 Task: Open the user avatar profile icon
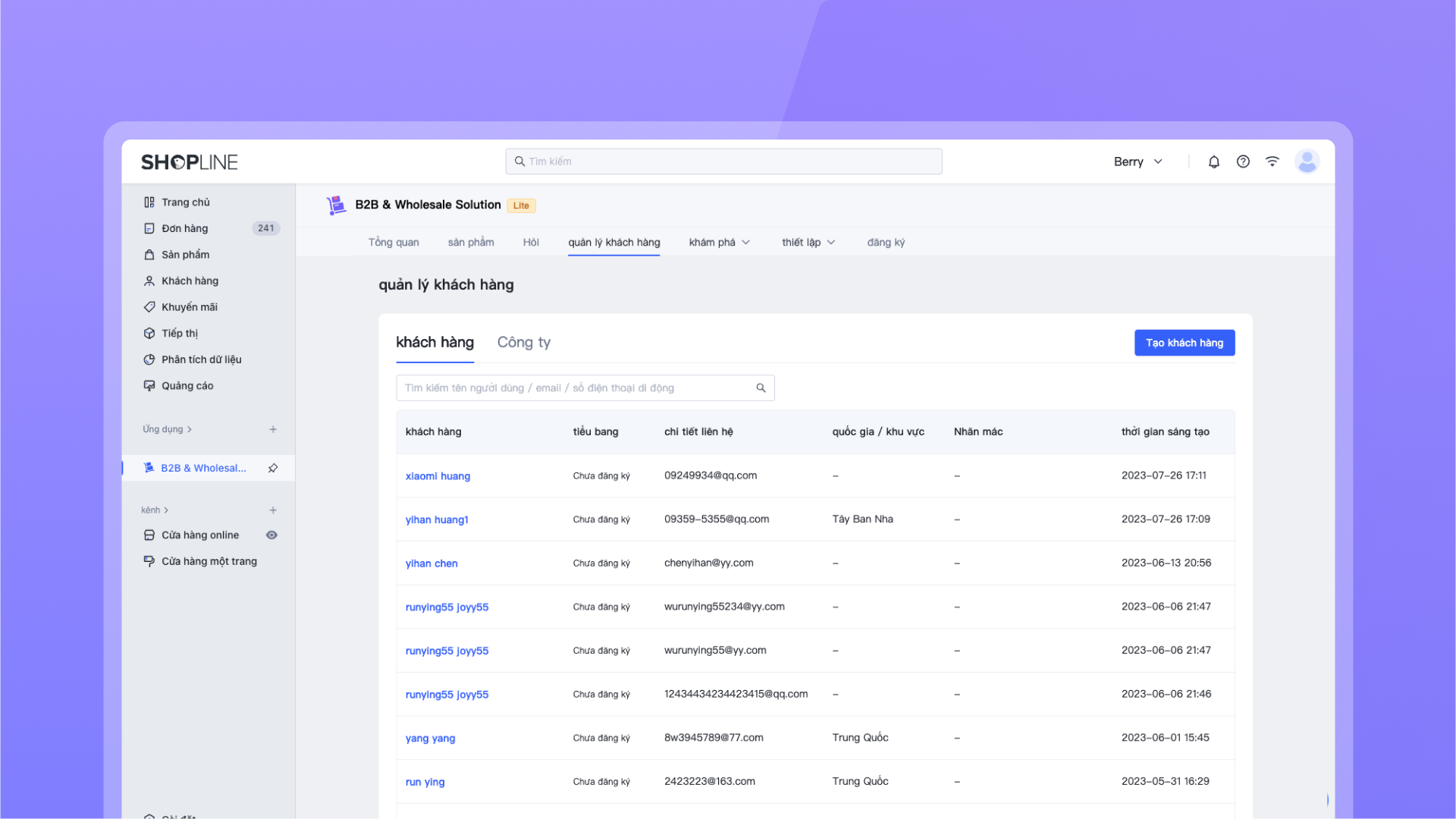(1307, 162)
